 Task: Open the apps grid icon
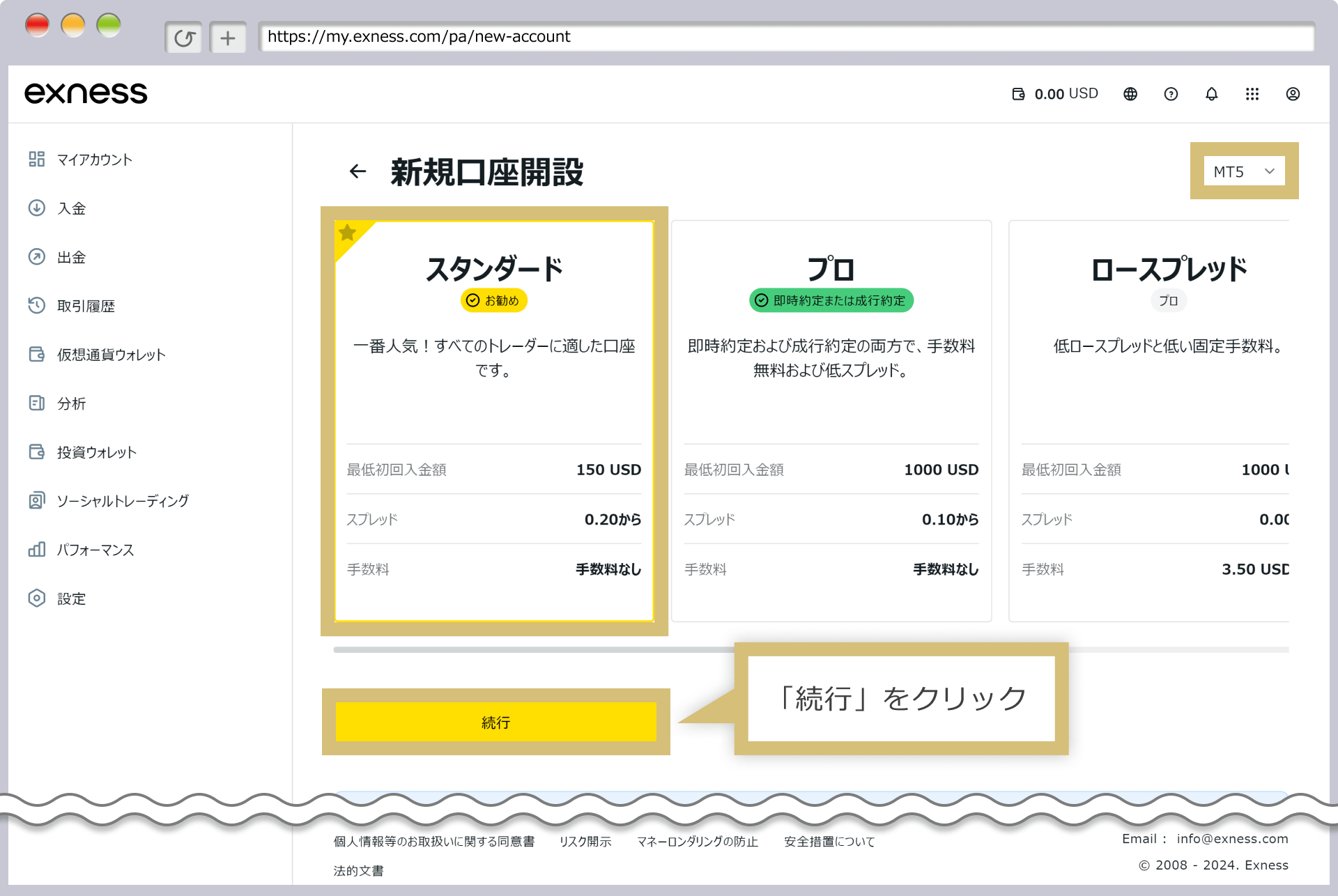[1252, 94]
